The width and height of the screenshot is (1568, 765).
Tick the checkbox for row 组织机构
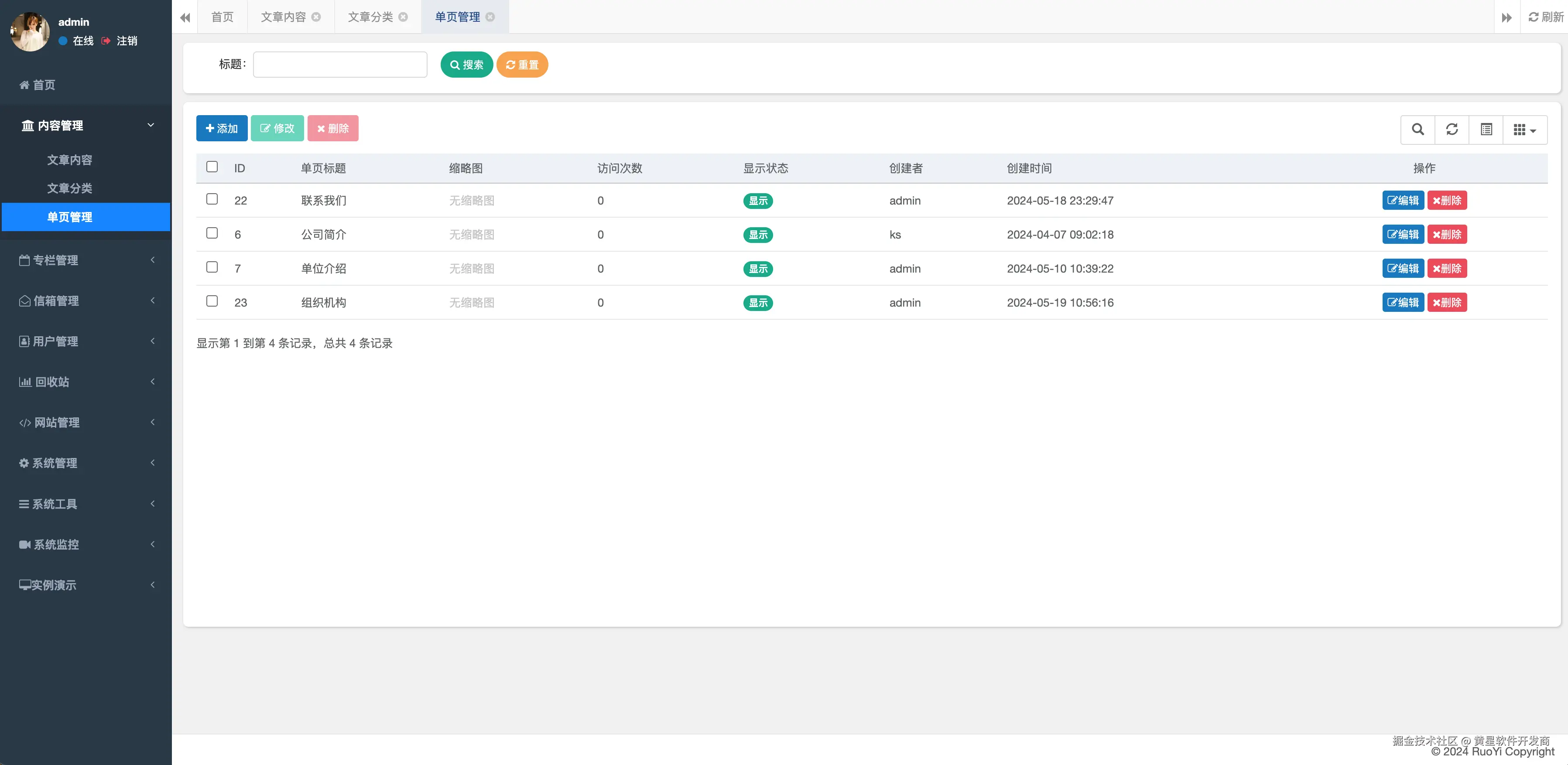(x=212, y=301)
